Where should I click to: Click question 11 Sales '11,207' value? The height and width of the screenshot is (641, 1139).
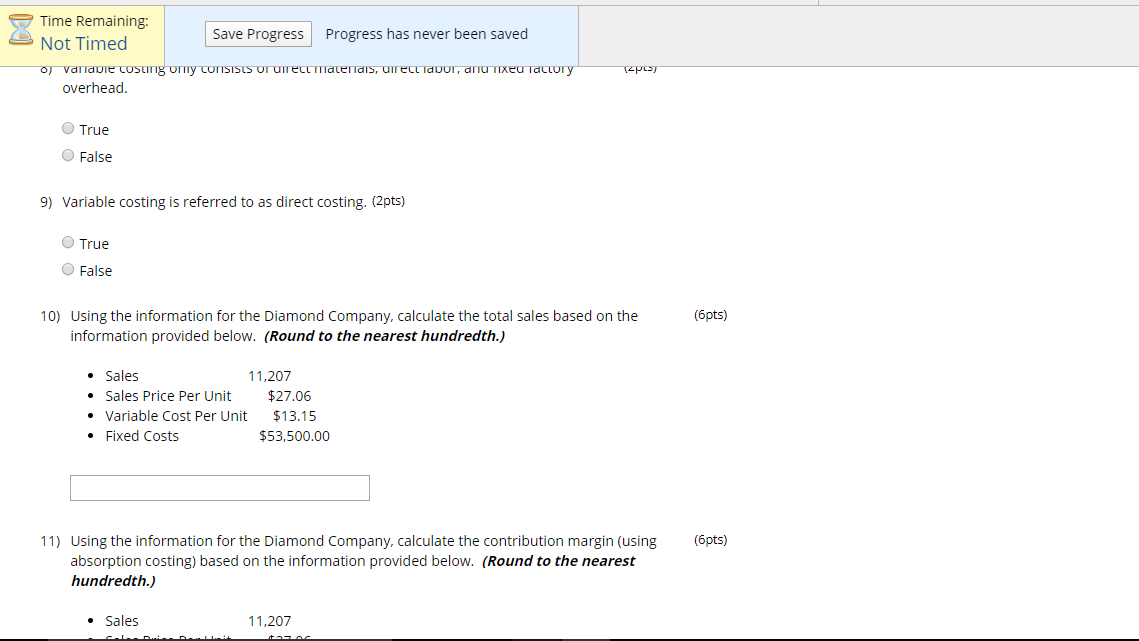[269, 621]
